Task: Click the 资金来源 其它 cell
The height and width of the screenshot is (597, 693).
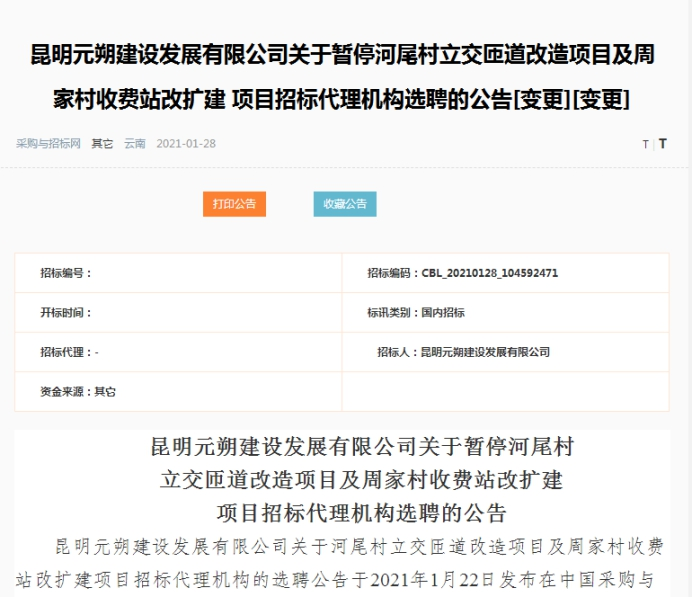Action: [x=178, y=391]
